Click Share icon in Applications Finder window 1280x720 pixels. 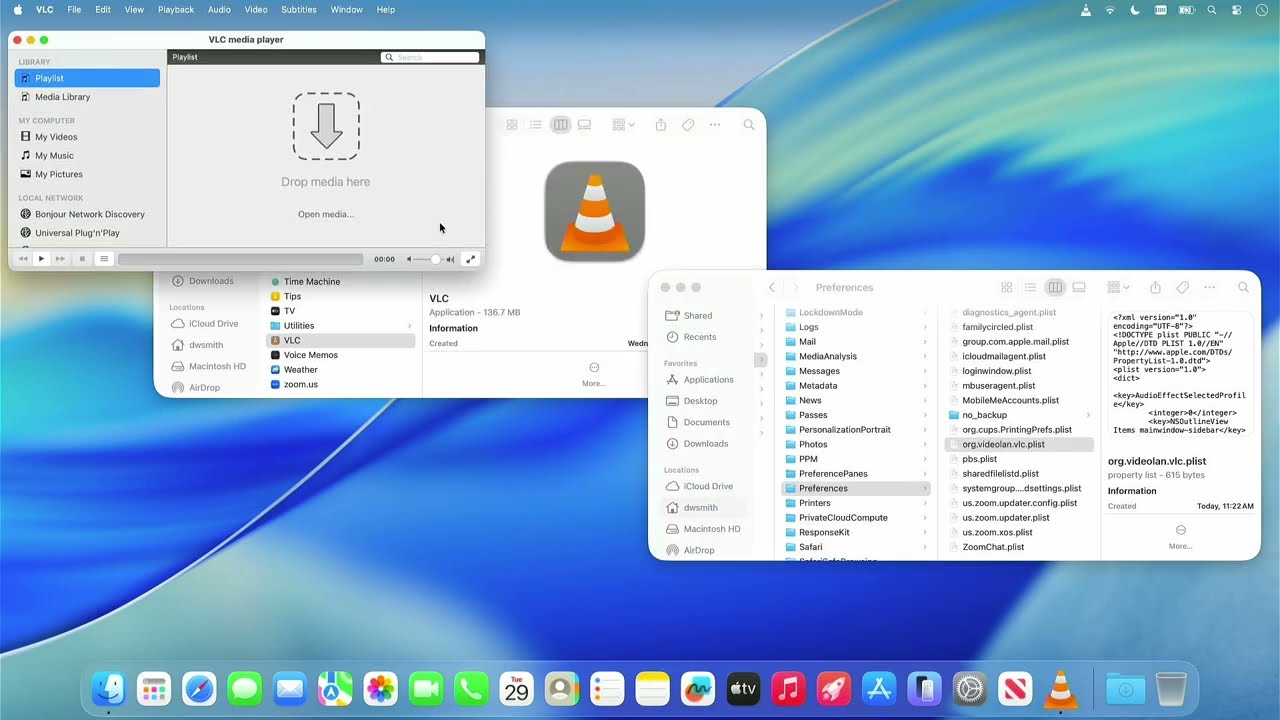[x=660, y=125]
